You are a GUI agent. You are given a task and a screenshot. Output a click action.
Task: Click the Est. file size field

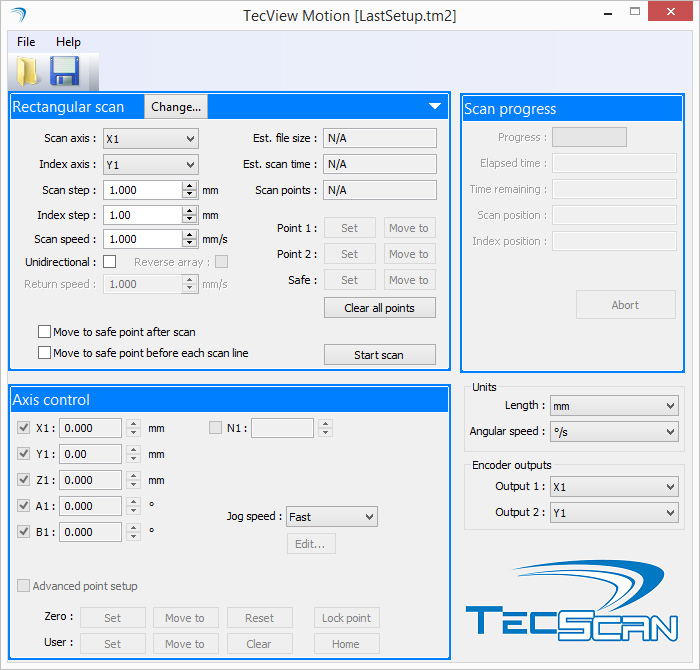[x=379, y=138]
